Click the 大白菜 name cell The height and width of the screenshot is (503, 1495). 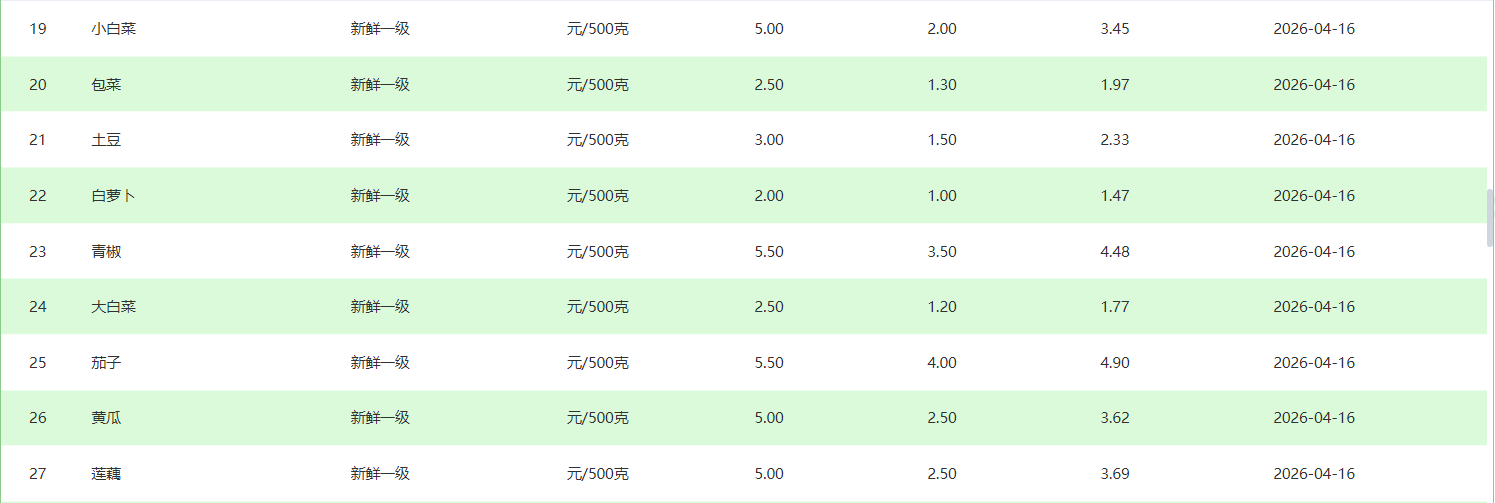click(x=113, y=307)
